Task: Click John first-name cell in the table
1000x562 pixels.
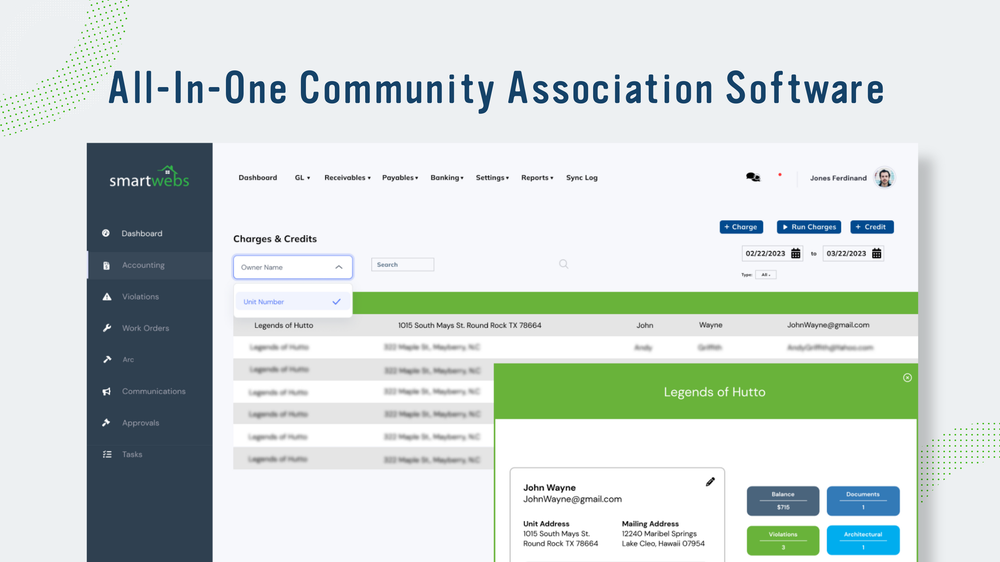Action: (x=645, y=325)
